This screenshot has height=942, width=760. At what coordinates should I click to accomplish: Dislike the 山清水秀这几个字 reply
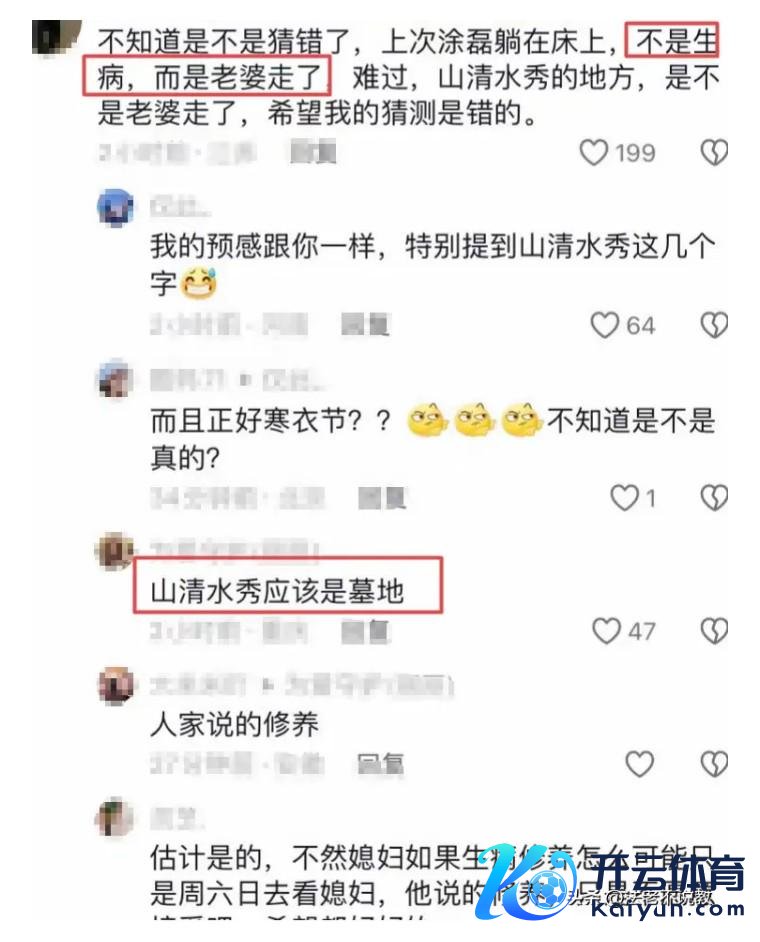714,325
